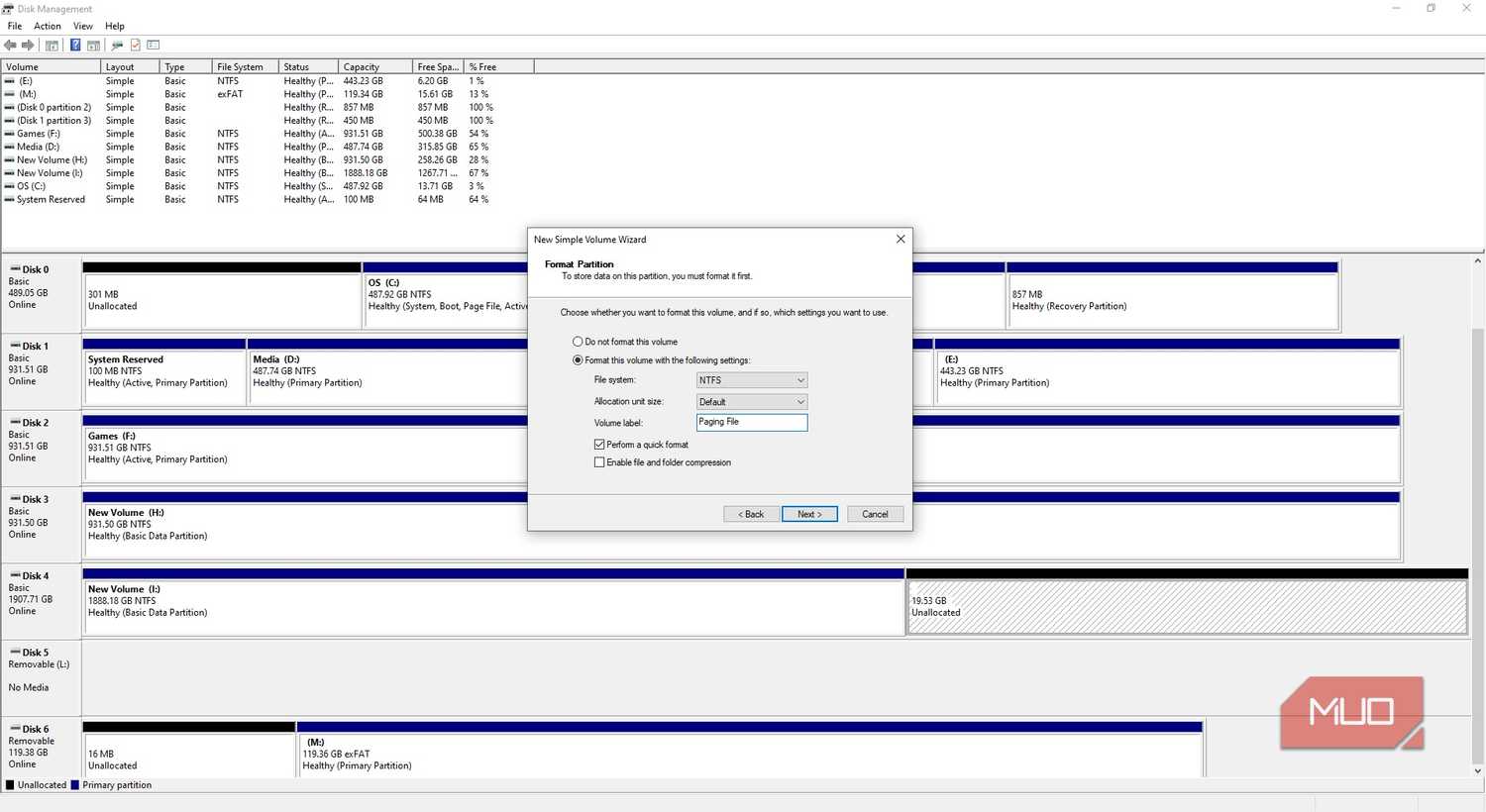Click the drive icon of the (E:) volume row
Image resolution: width=1486 pixels, height=812 pixels.
(x=10, y=81)
